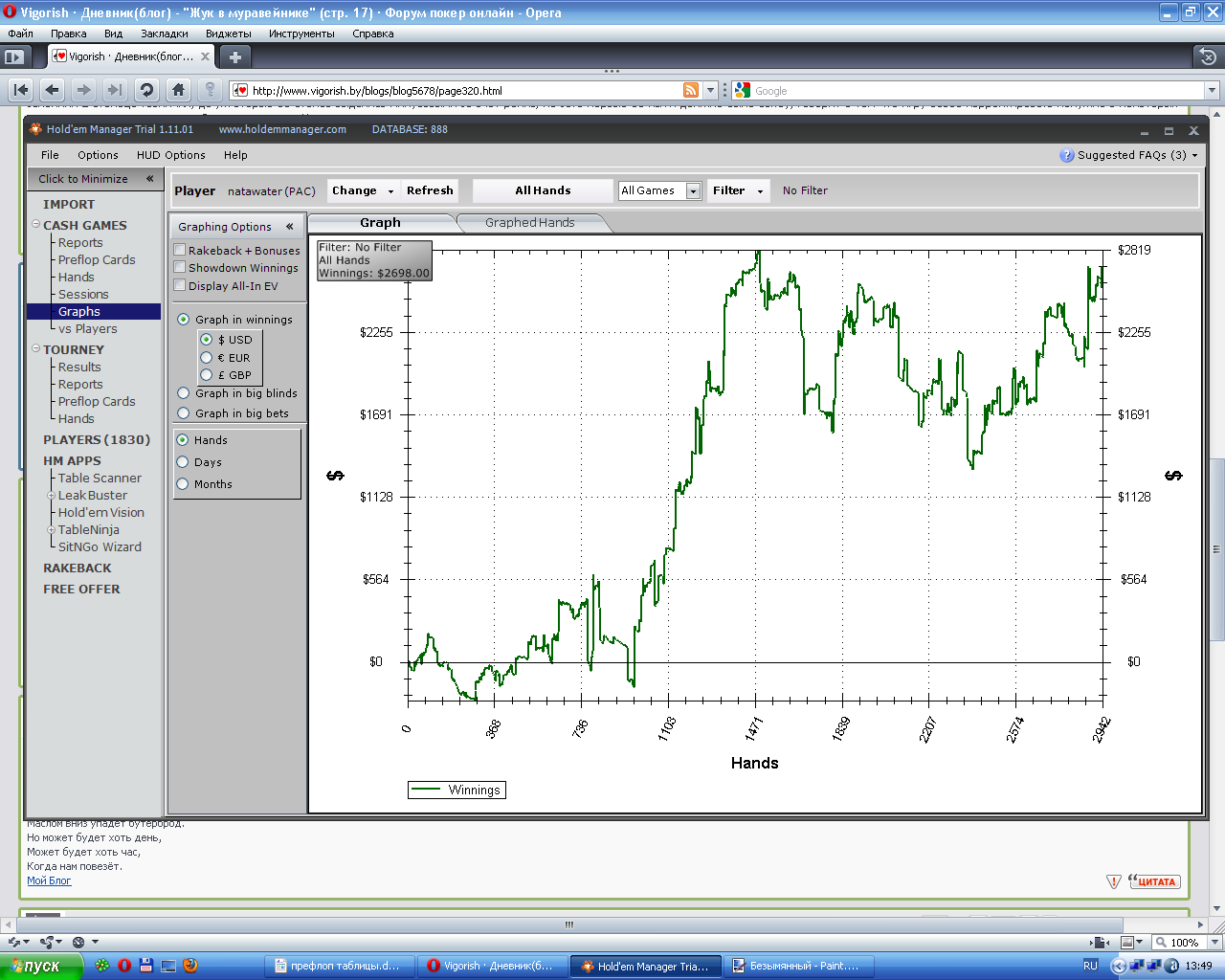Go back with the browser back arrow

(x=53, y=90)
